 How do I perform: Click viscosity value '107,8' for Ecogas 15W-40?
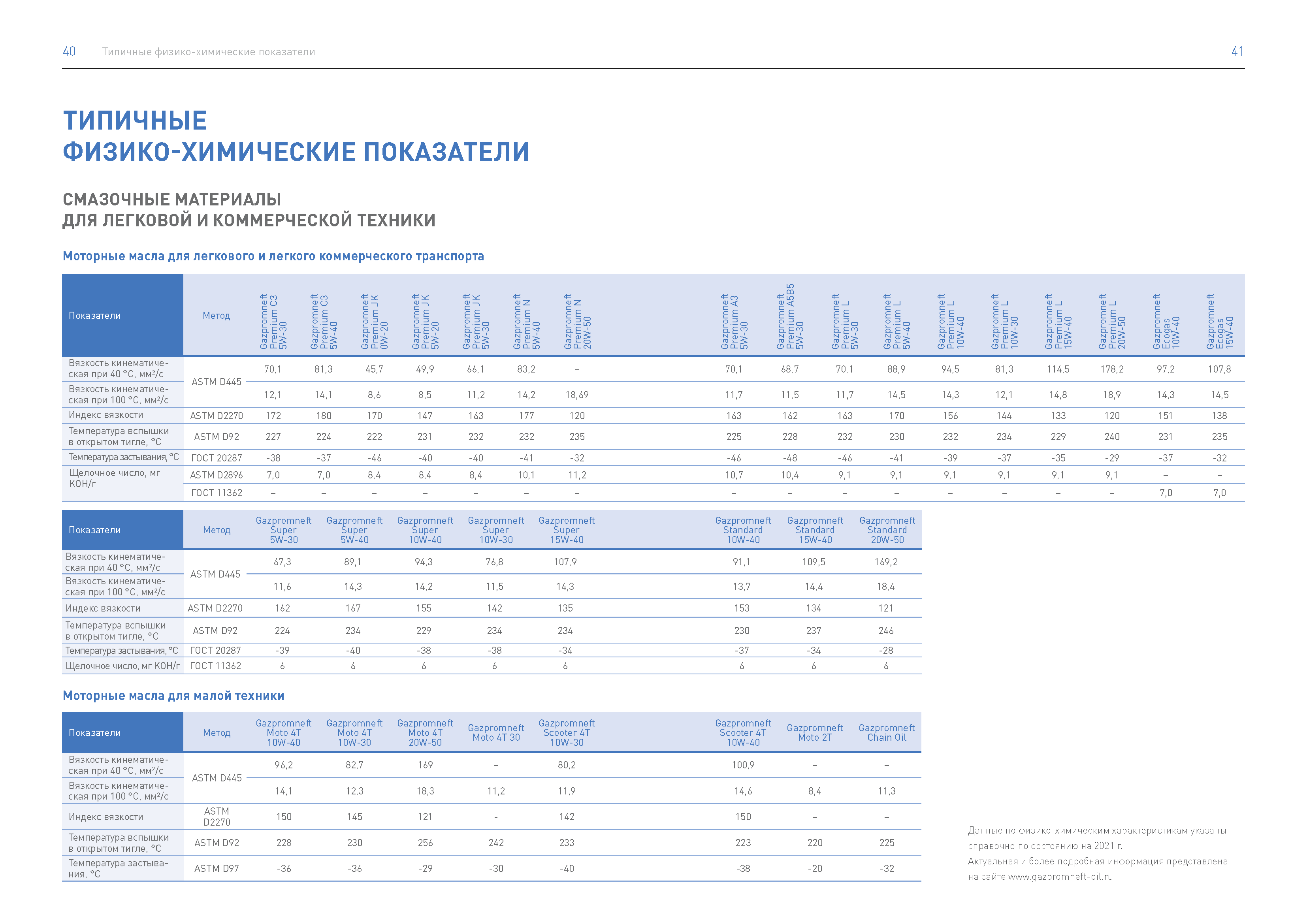click(x=1219, y=369)
